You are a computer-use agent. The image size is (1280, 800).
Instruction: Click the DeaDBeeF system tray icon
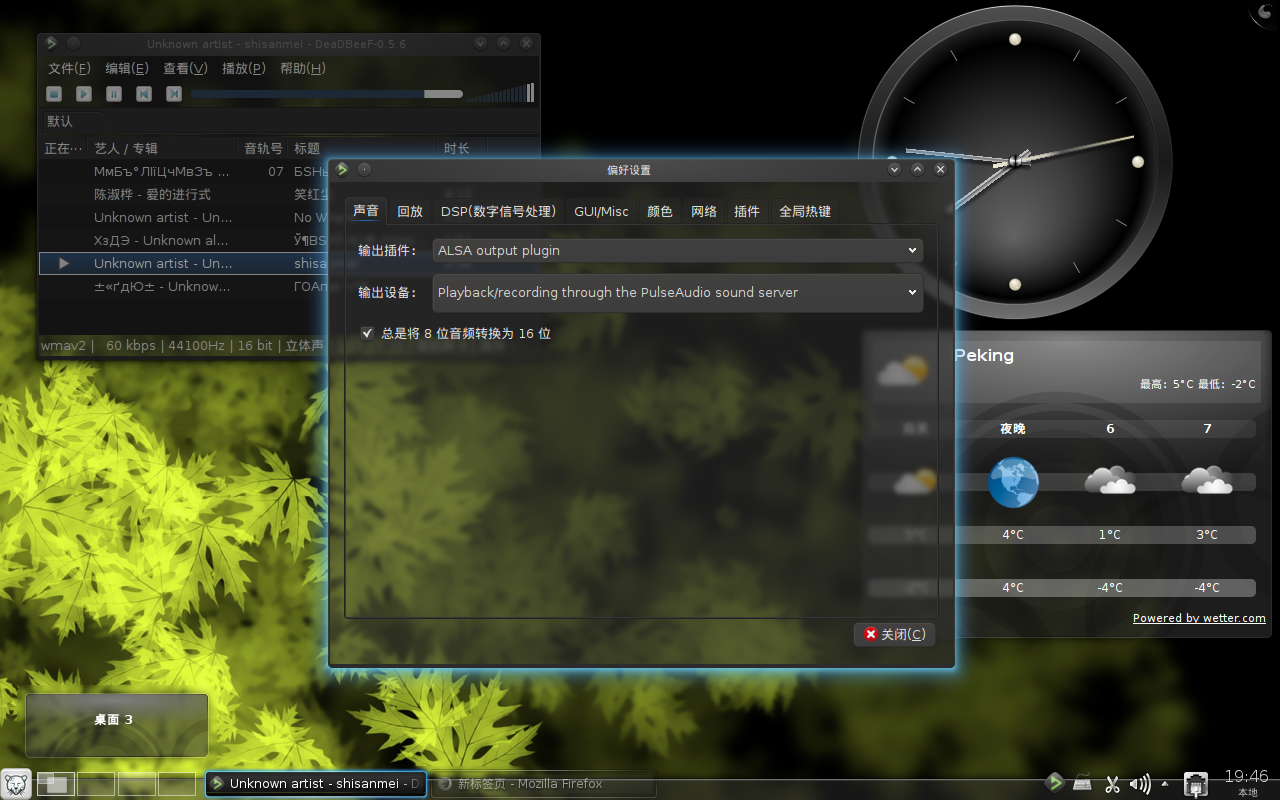click(1054, 783)
